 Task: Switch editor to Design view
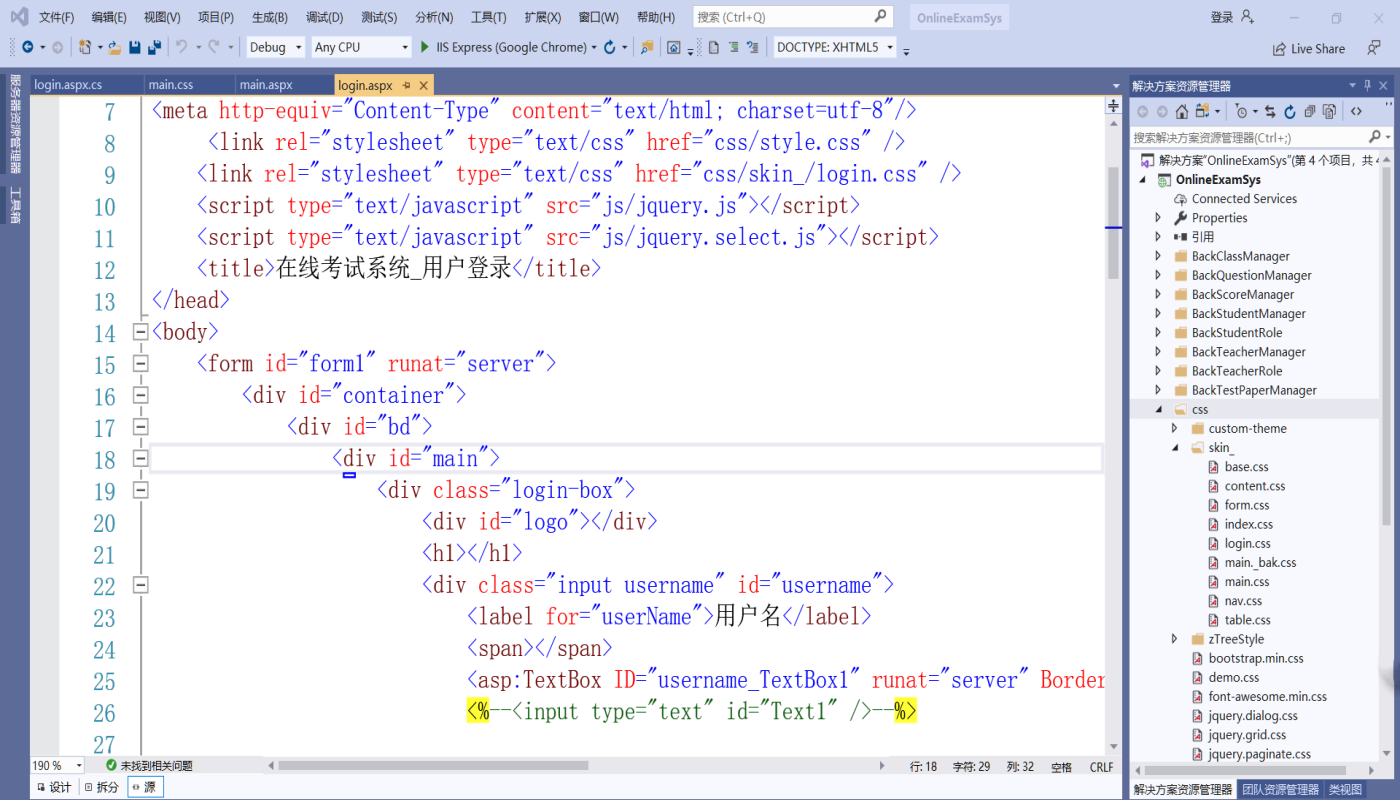pos(54,787)
